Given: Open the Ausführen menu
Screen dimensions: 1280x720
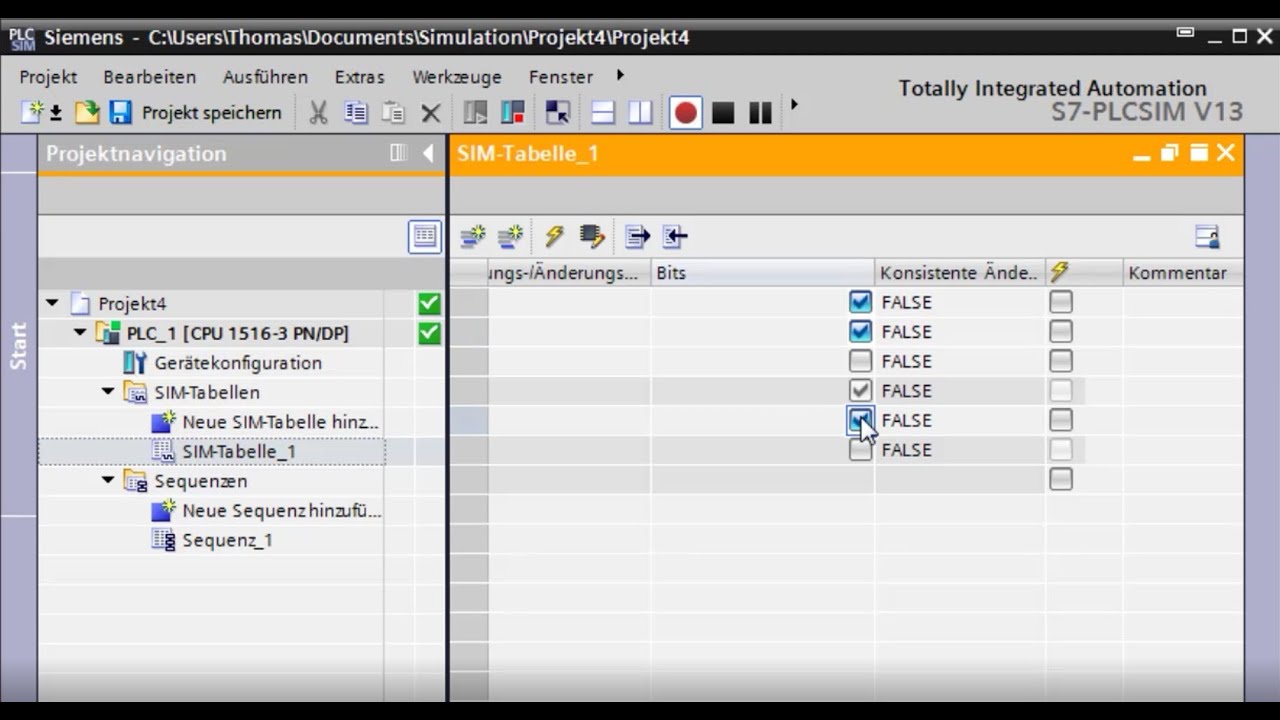Looking at the screenshot, I should 265,77.
